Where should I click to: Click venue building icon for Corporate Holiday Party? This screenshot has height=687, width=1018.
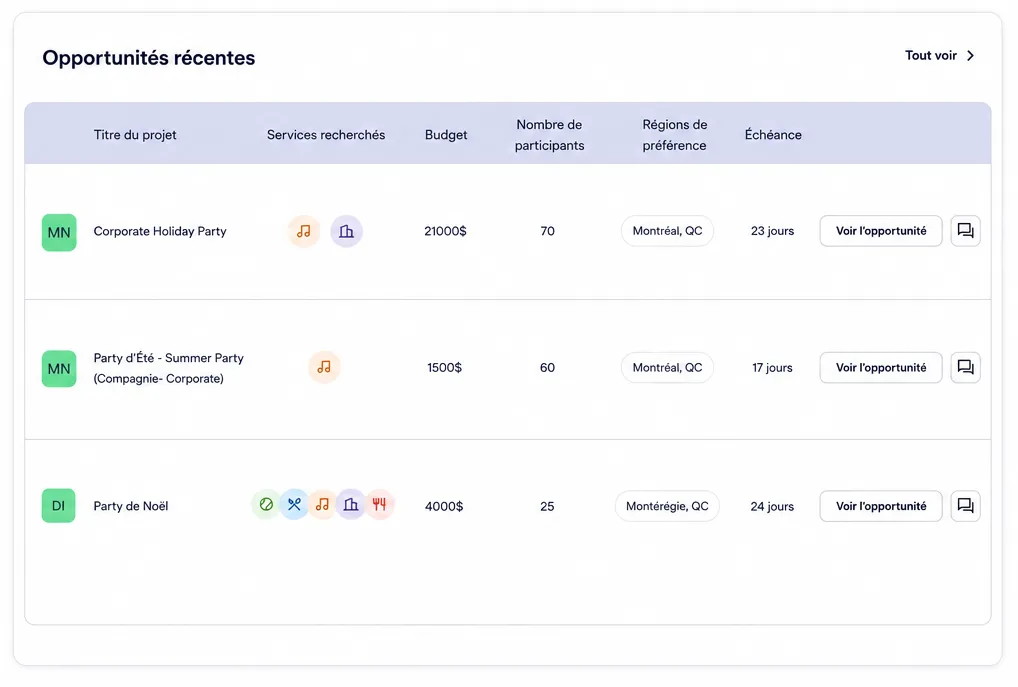pyautogui.click(x=347, y=231)
